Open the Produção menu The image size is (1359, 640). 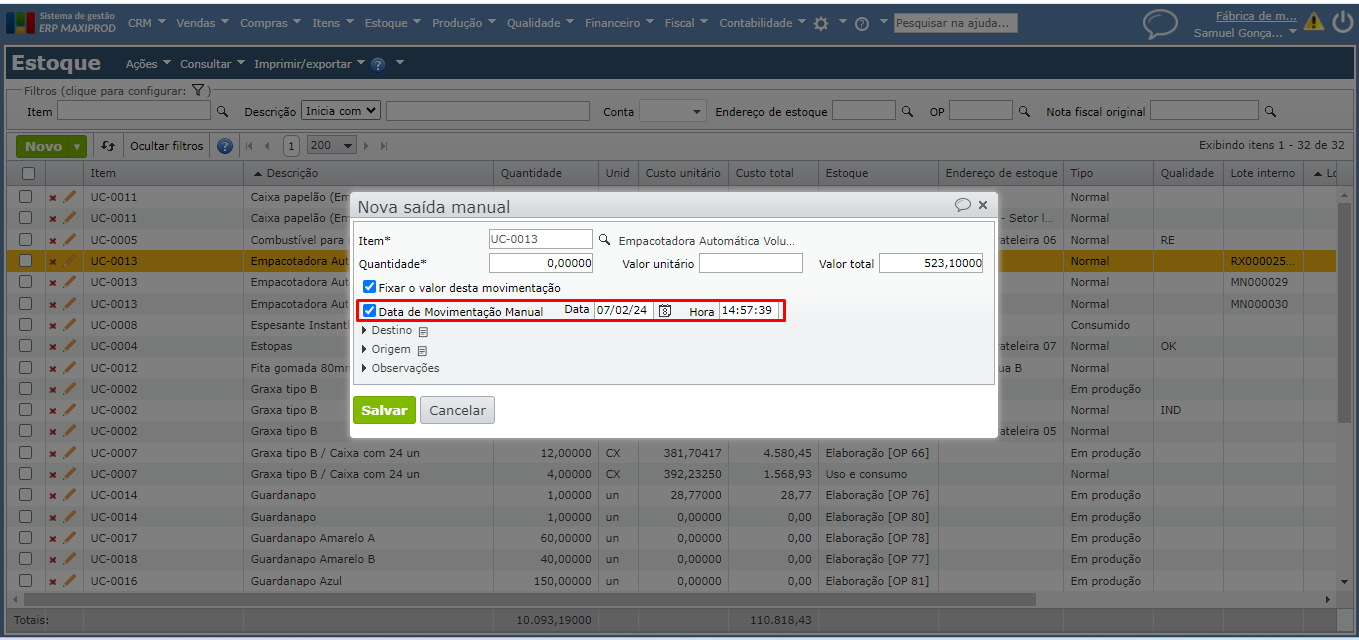(464, 23)
